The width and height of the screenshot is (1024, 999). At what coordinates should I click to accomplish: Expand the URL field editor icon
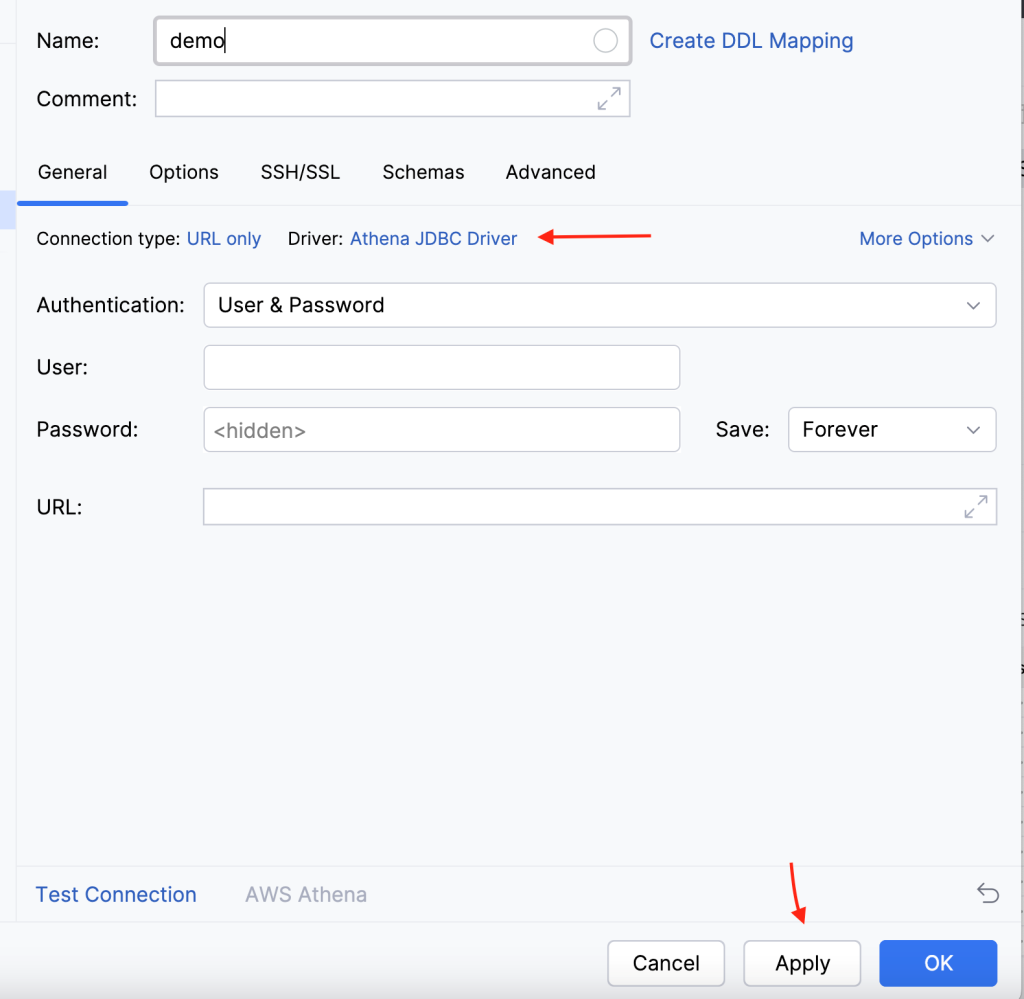pos(976,507)
